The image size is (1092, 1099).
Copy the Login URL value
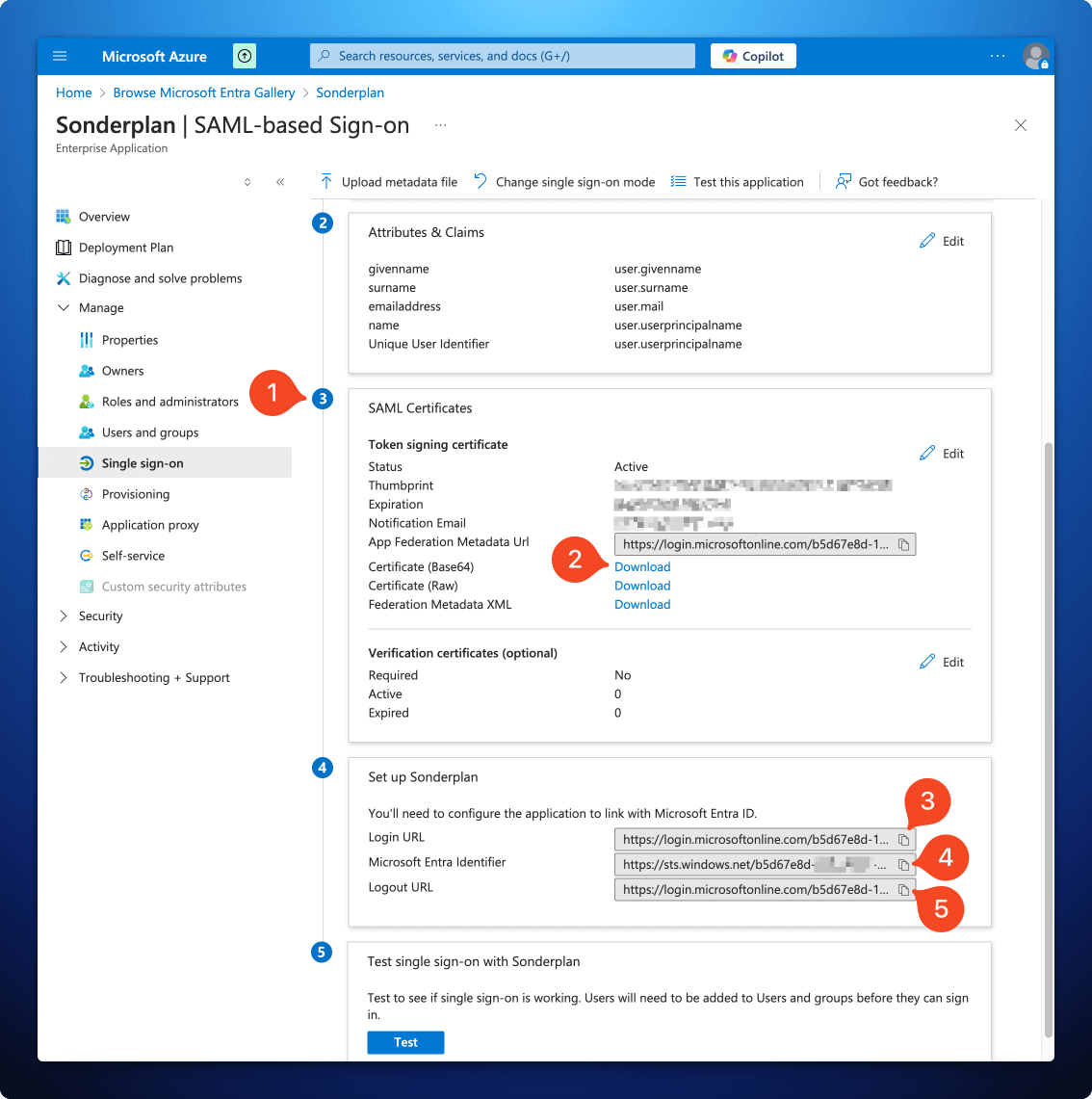(903, 839)
